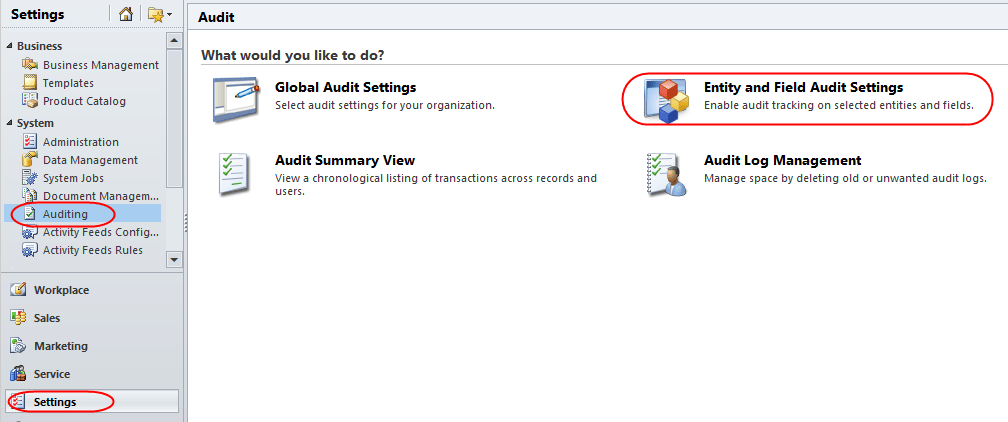Click the Marketing icon

(18, 345)
